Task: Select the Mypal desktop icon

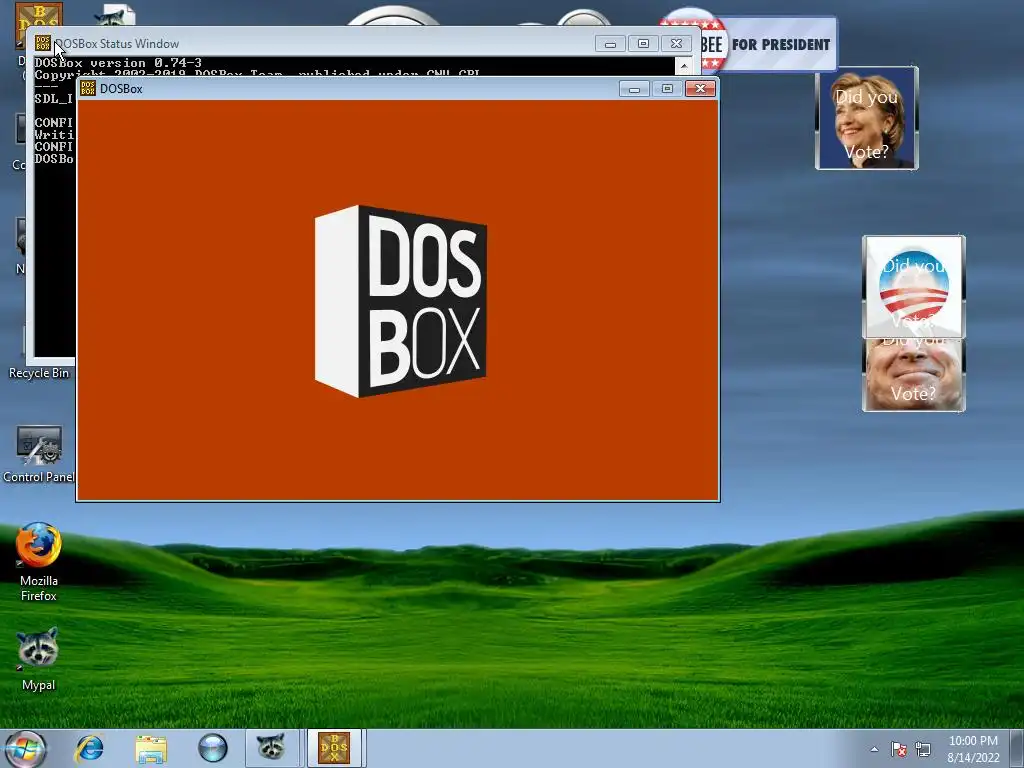Action: (x=39, y=658)
